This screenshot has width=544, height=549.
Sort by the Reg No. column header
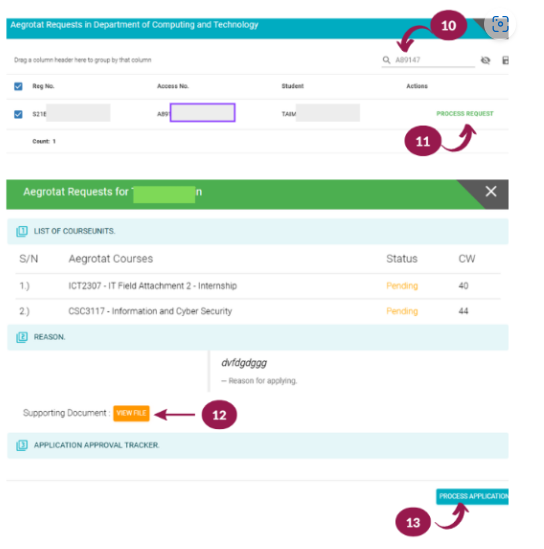pyautogui.click(x=43, y=86)
